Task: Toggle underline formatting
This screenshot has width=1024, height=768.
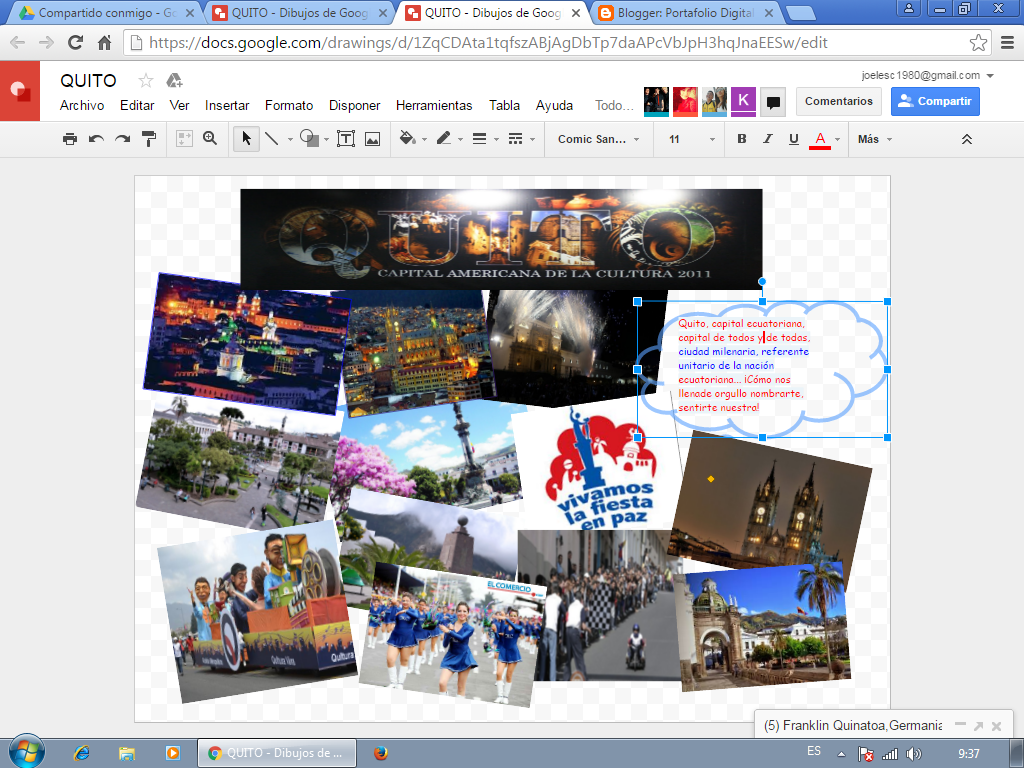Action: tap(793, 139)
